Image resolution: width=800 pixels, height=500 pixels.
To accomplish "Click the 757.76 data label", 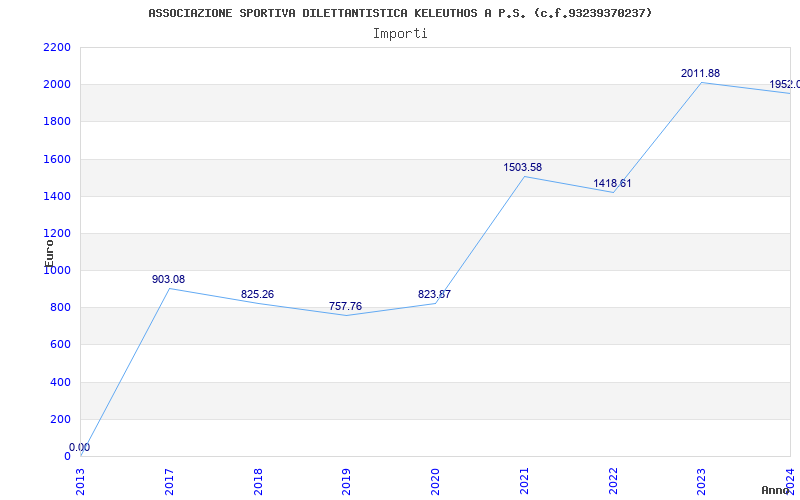I will pyautogui.click(x=345, y=307).
